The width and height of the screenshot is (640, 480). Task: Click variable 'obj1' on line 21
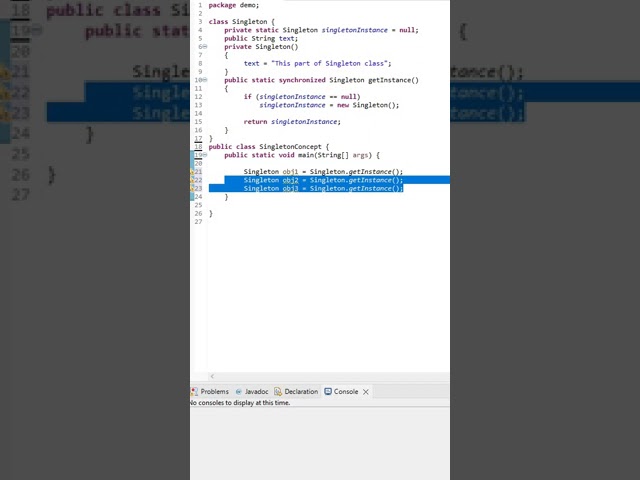[290, 172]
